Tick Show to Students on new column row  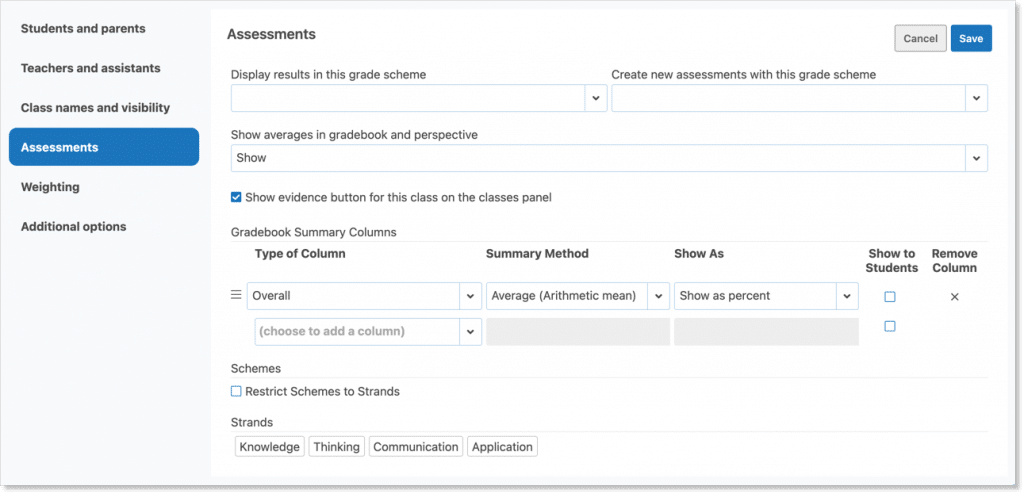[890, 326]
